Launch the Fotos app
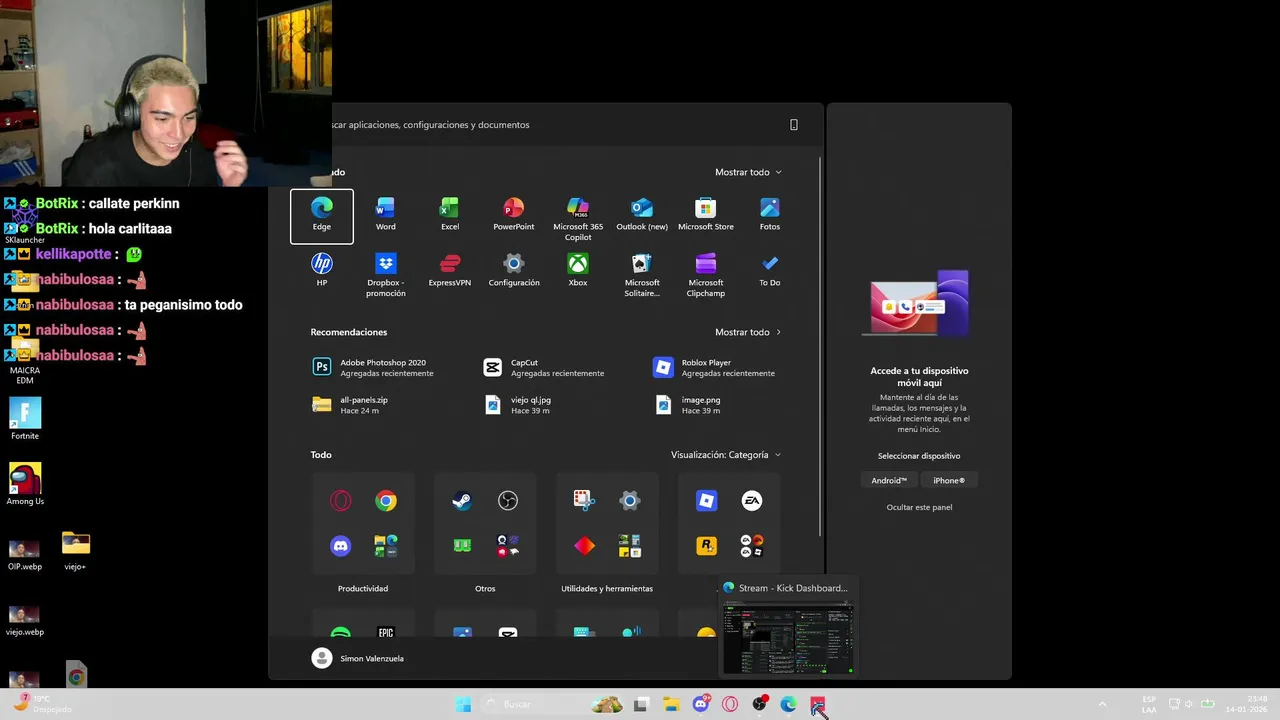 tap(770, 215)
